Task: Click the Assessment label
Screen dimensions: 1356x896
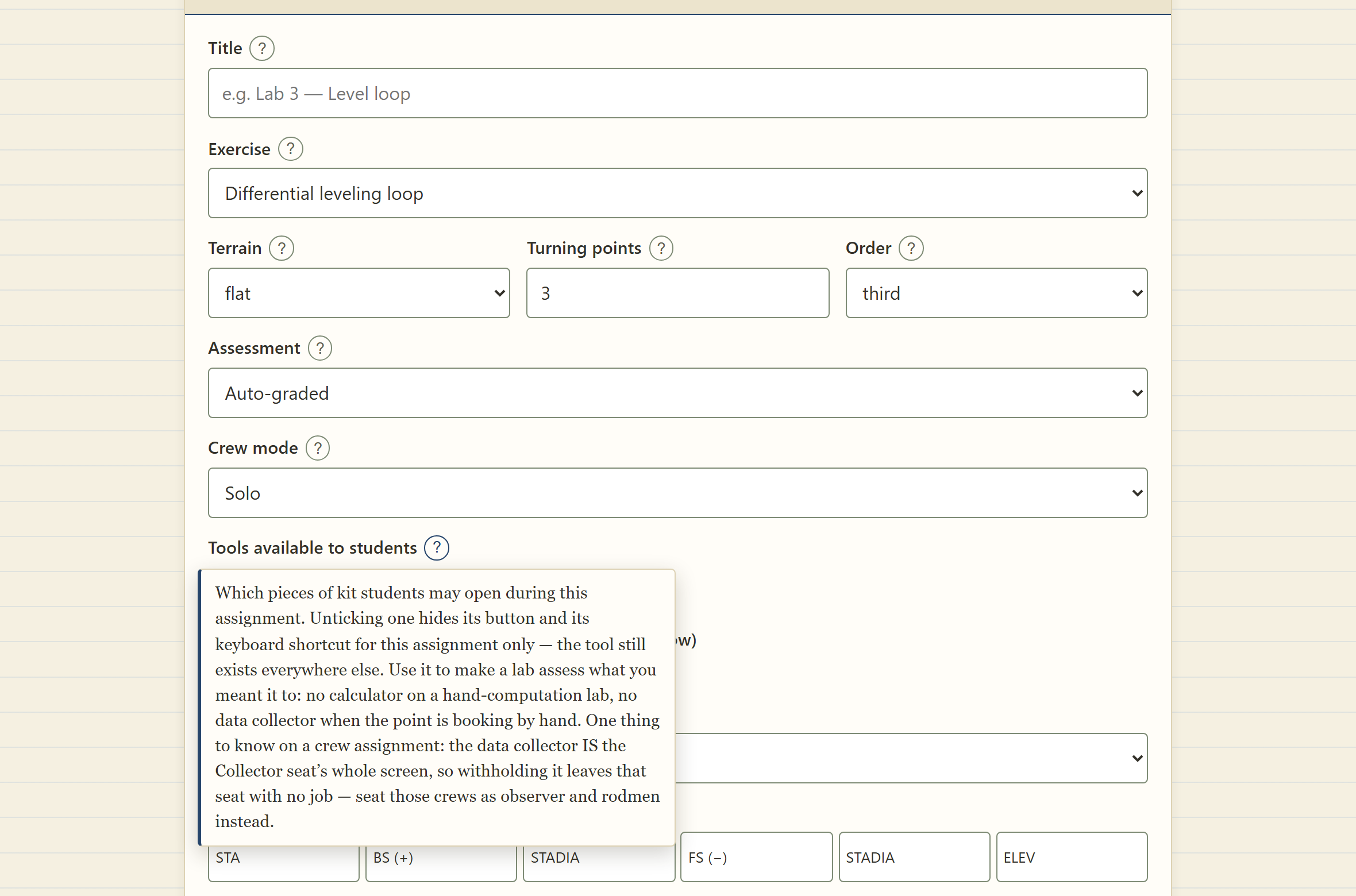Action: tap(254, 348)
